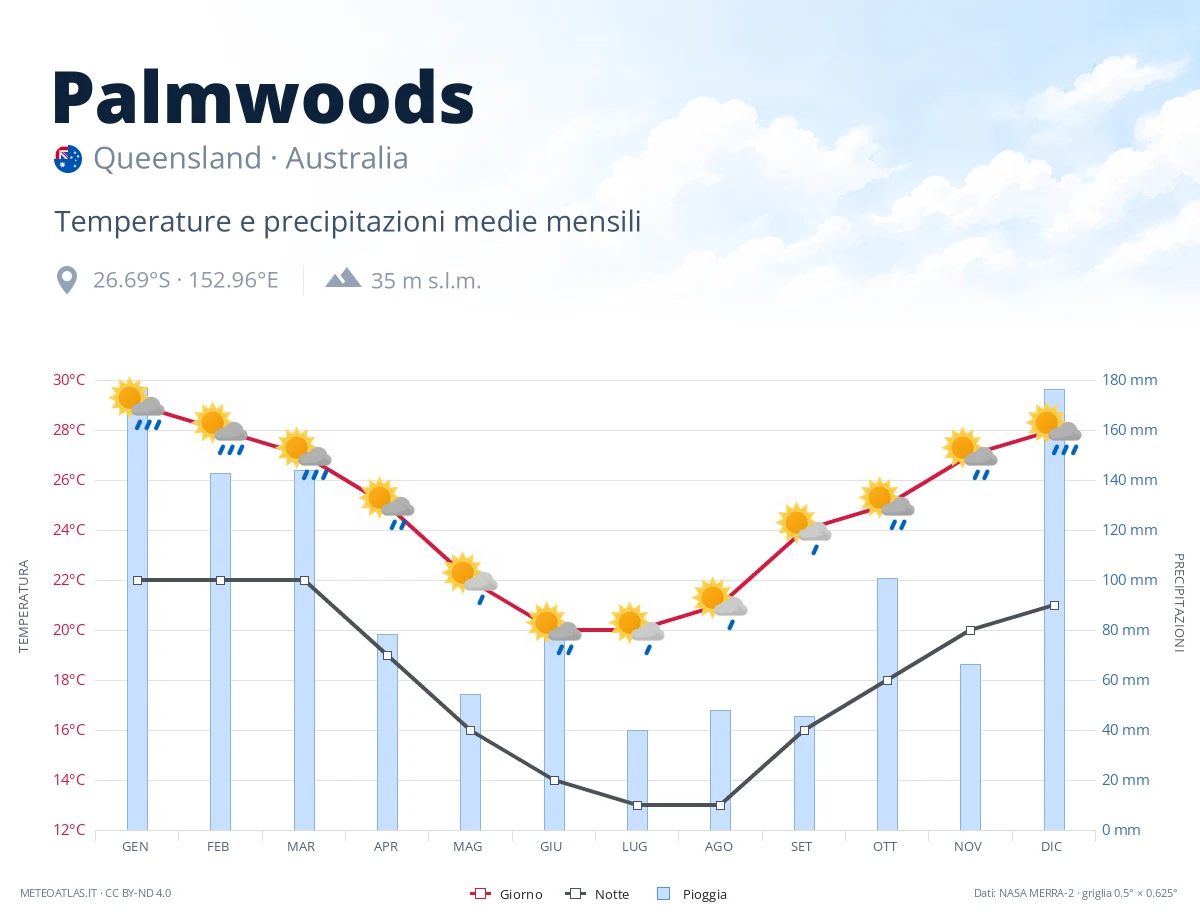Click the METEOATLAS.IT credit text

[x=95, y=893]
